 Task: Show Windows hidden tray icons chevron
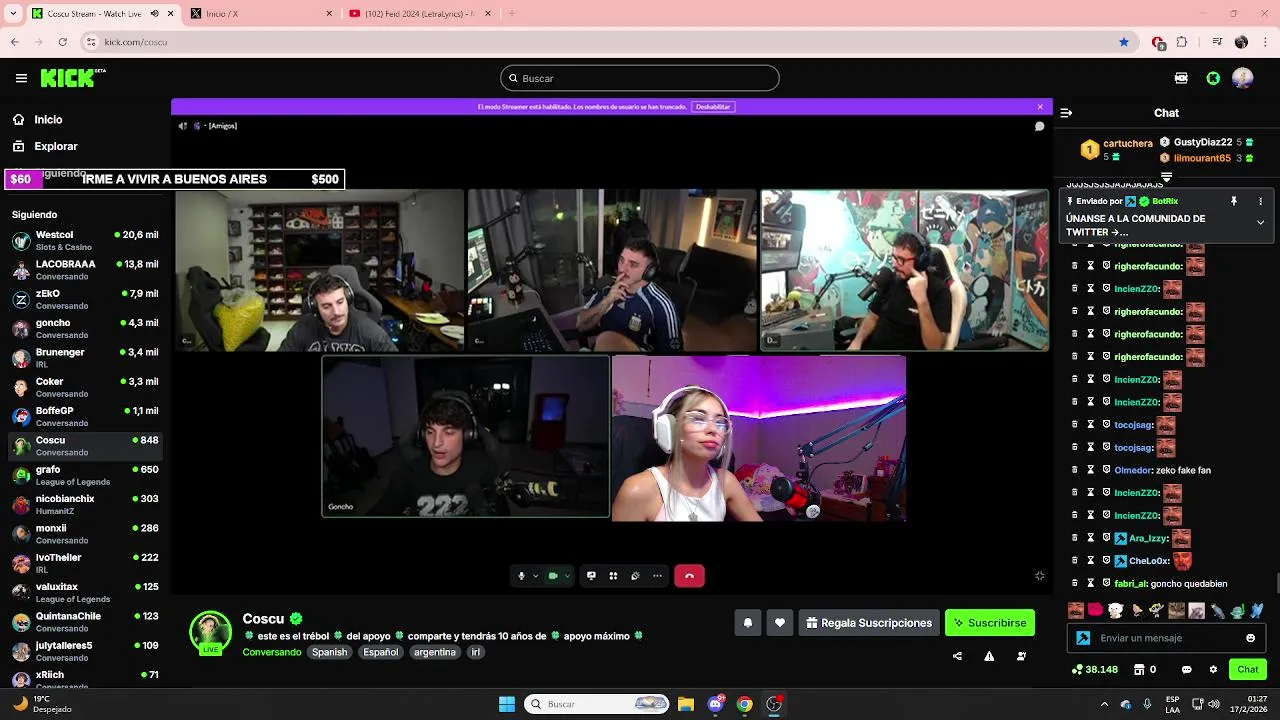(x=1104, y=704)
